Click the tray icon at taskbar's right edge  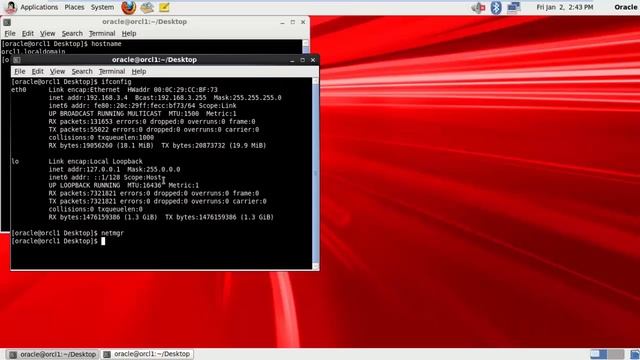635,354
